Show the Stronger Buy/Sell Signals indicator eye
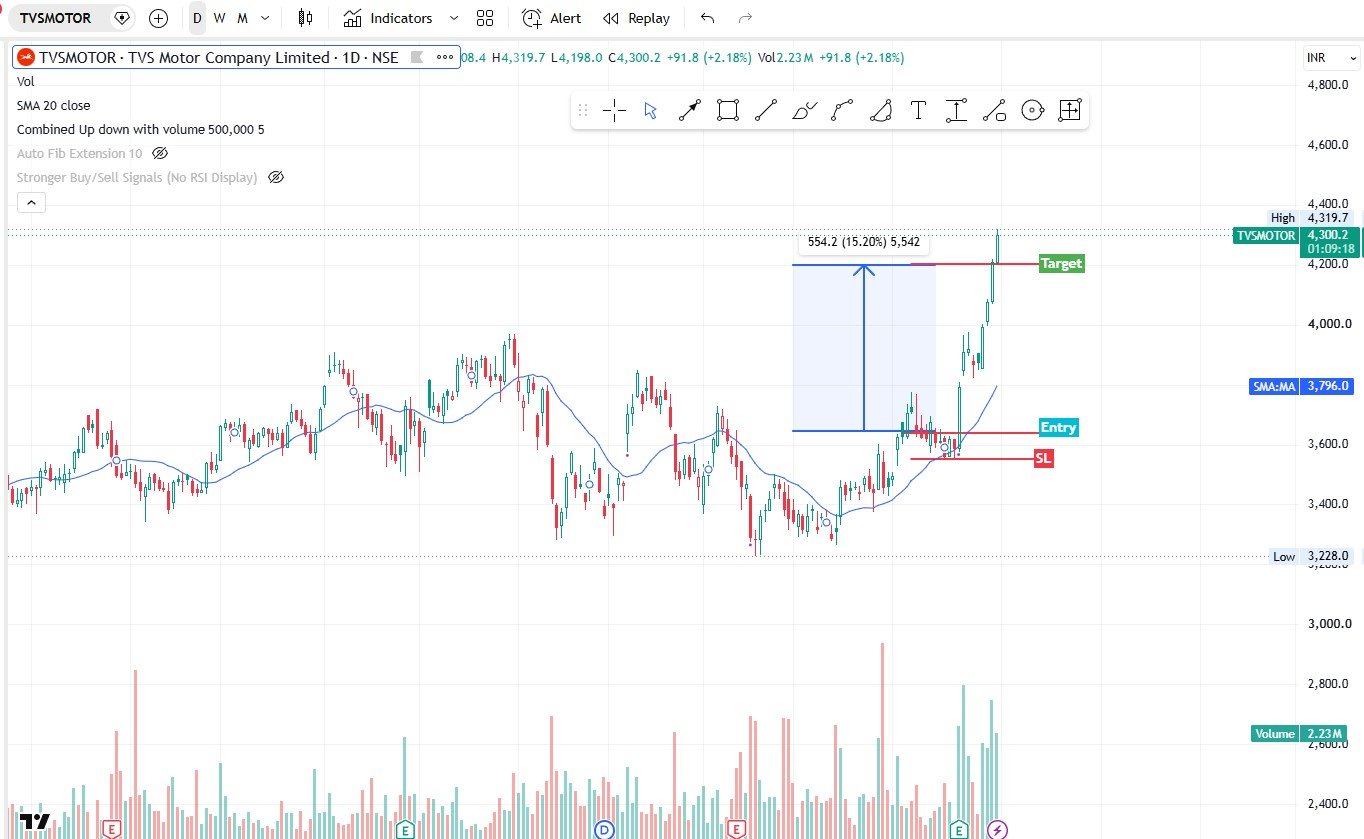This screenshot has width=1364, height=839. point(277,178)
